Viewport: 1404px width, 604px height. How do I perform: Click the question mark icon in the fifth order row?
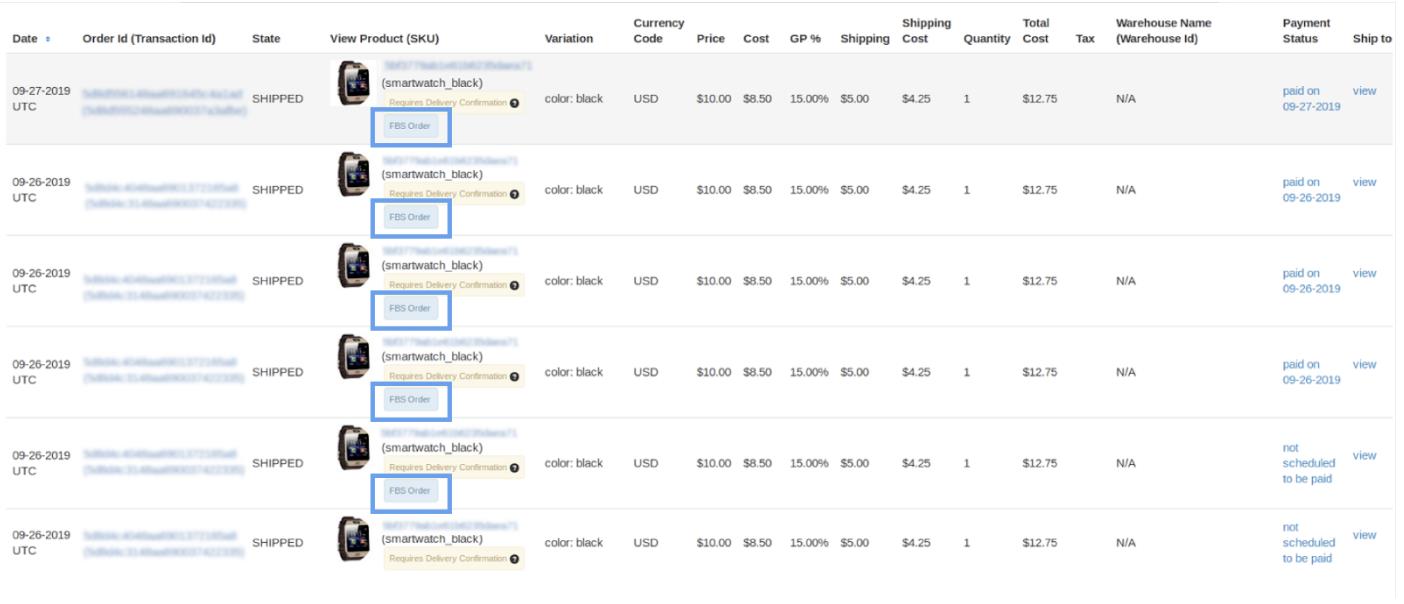514,467
